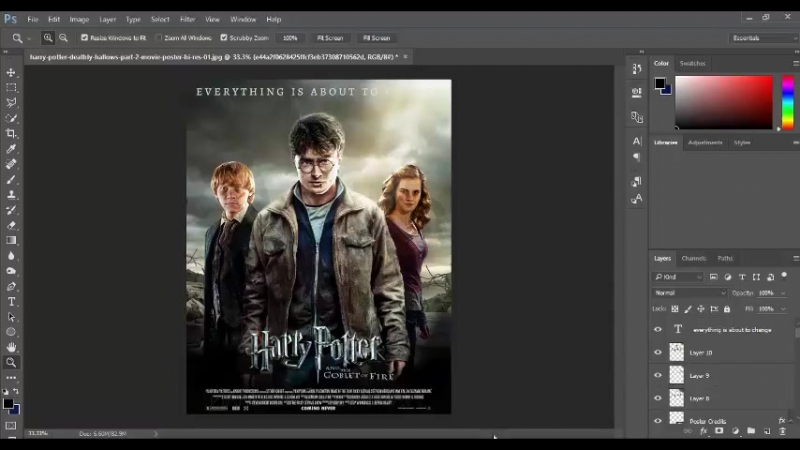Click the rainbow hue slider strip
The width and height of the screenshot is (800, 450).
788,102
